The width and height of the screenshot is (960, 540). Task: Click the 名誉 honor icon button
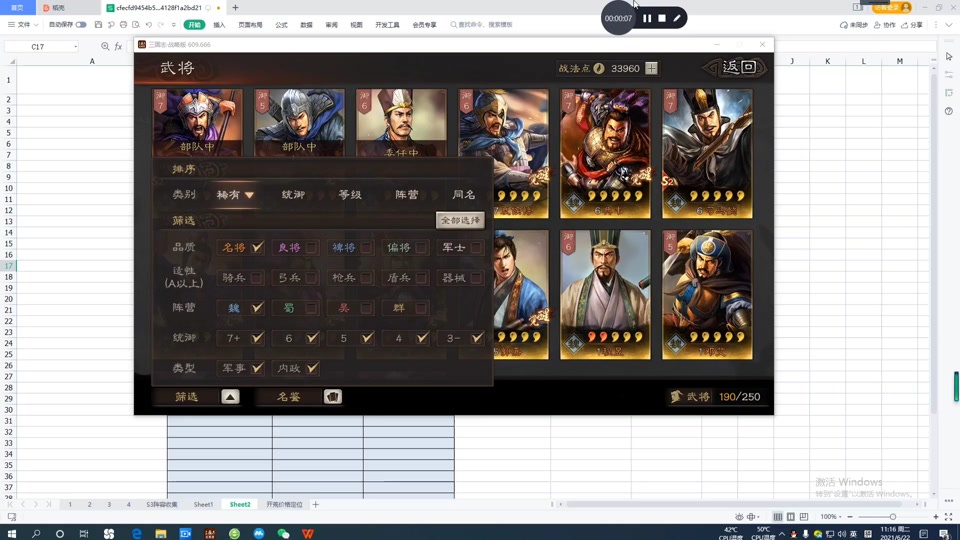(x=332, y=397)
